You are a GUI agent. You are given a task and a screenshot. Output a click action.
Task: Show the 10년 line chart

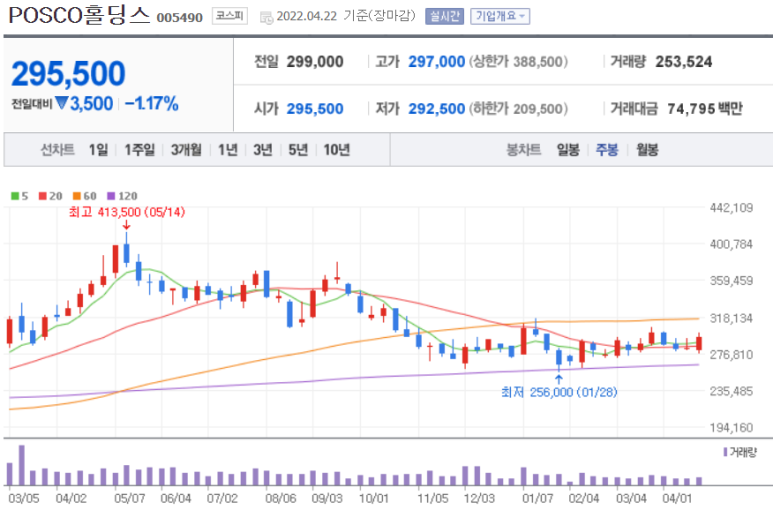[x=336, y=150]
